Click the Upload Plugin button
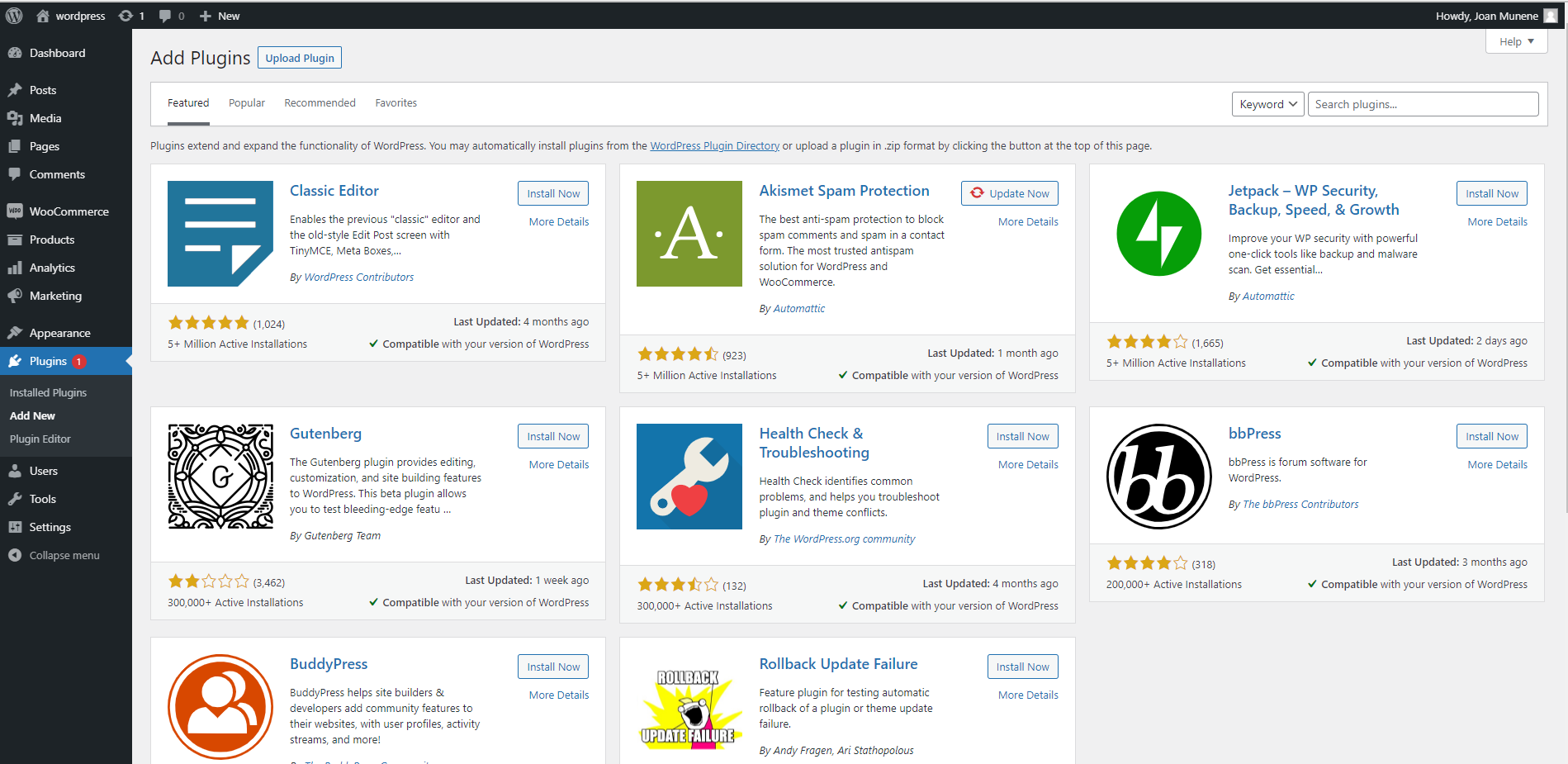The width and height of the screenshot is (1568, 764). point(300,58)
